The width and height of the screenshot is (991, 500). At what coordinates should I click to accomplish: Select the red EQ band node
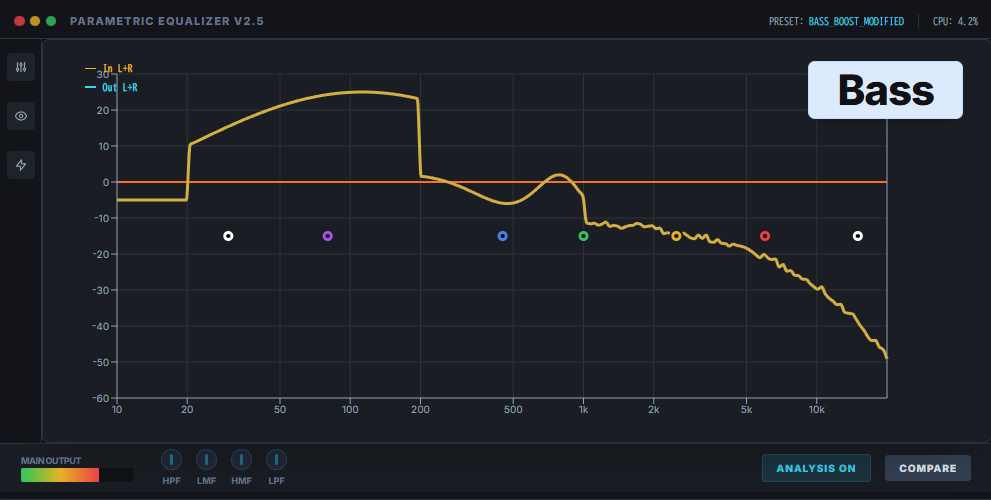point(765,236)
